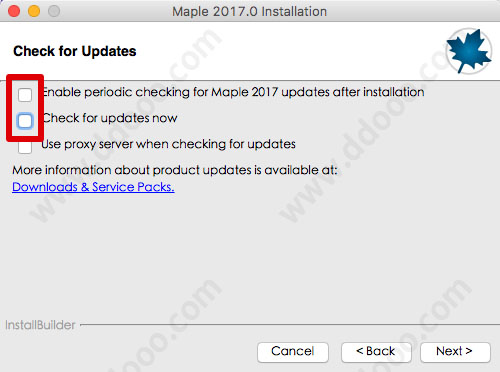
Task: Close the installer with the red button
Action: coord(14,11)
